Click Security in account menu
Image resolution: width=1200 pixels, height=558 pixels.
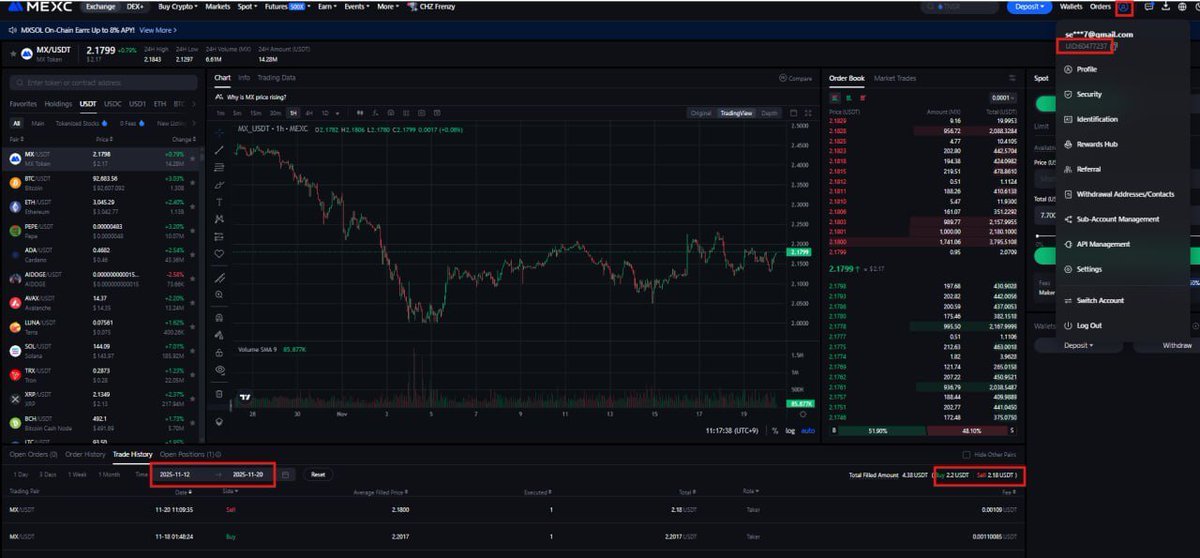tap(1089, 94)
